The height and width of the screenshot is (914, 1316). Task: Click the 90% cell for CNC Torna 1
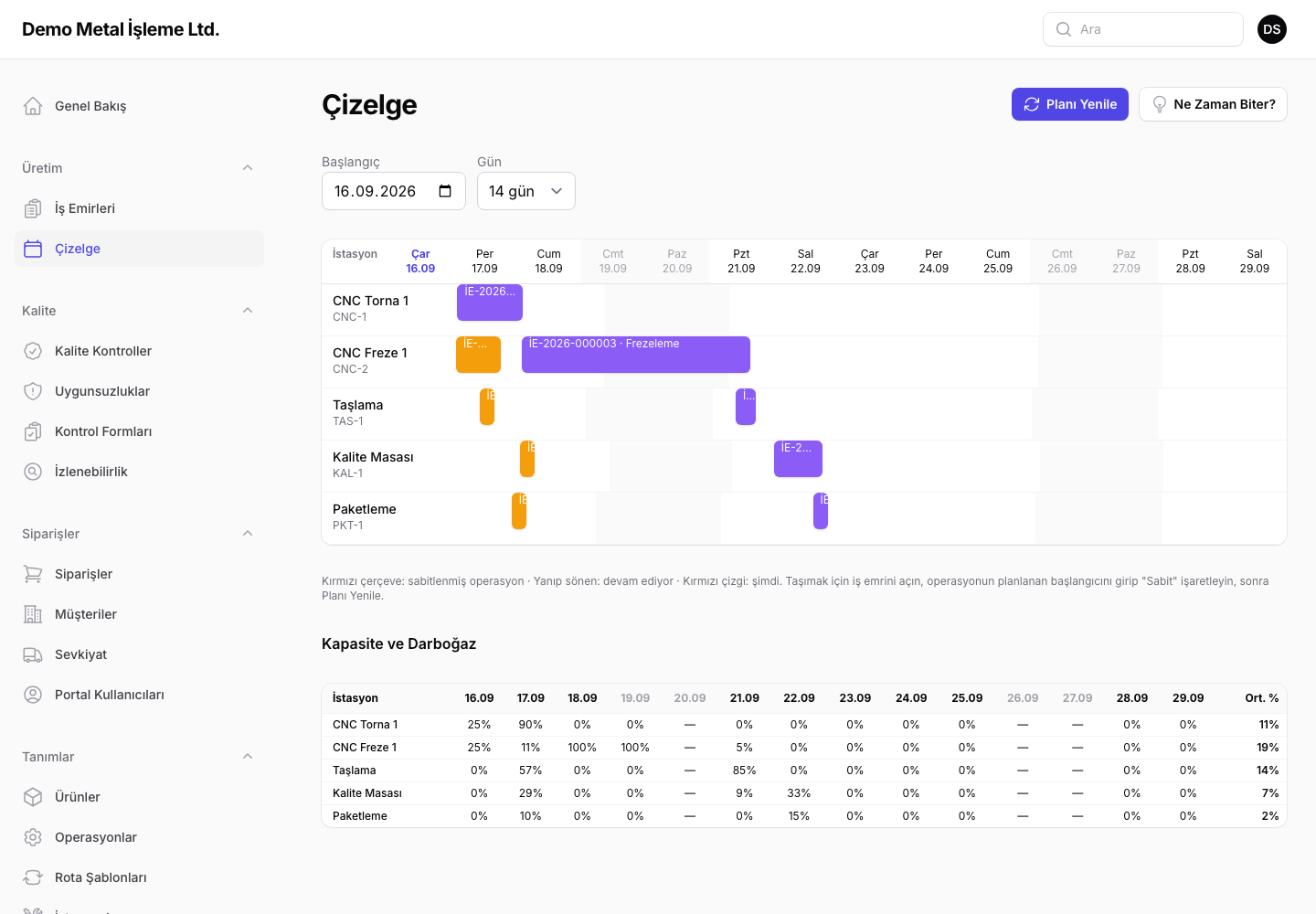click(531, 725)
